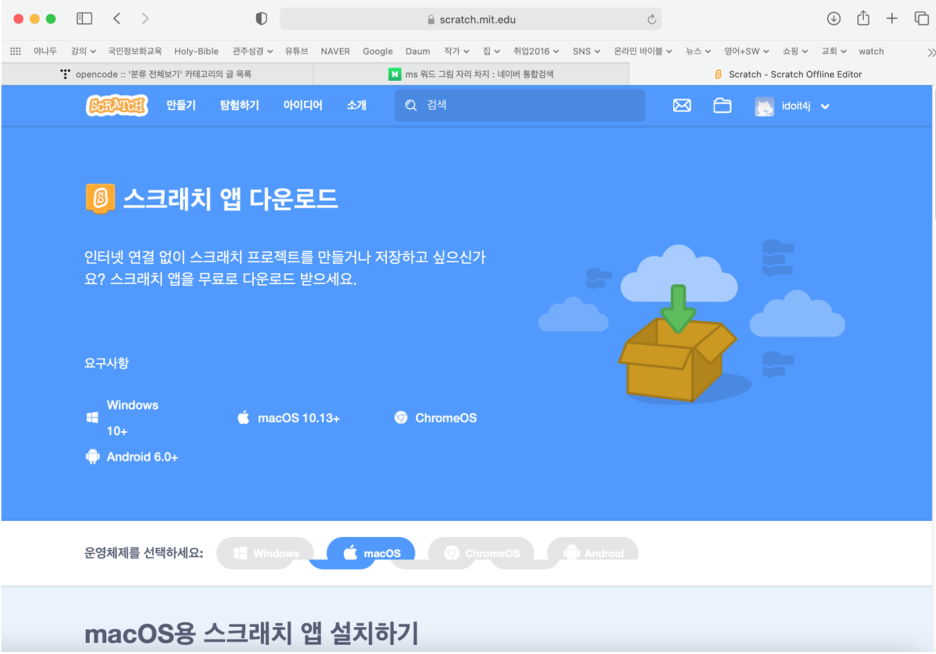Click the idoit4j profile avatar
Image resolution: width=936 pixels, height=654 pixels.
(x=764, y=106)
